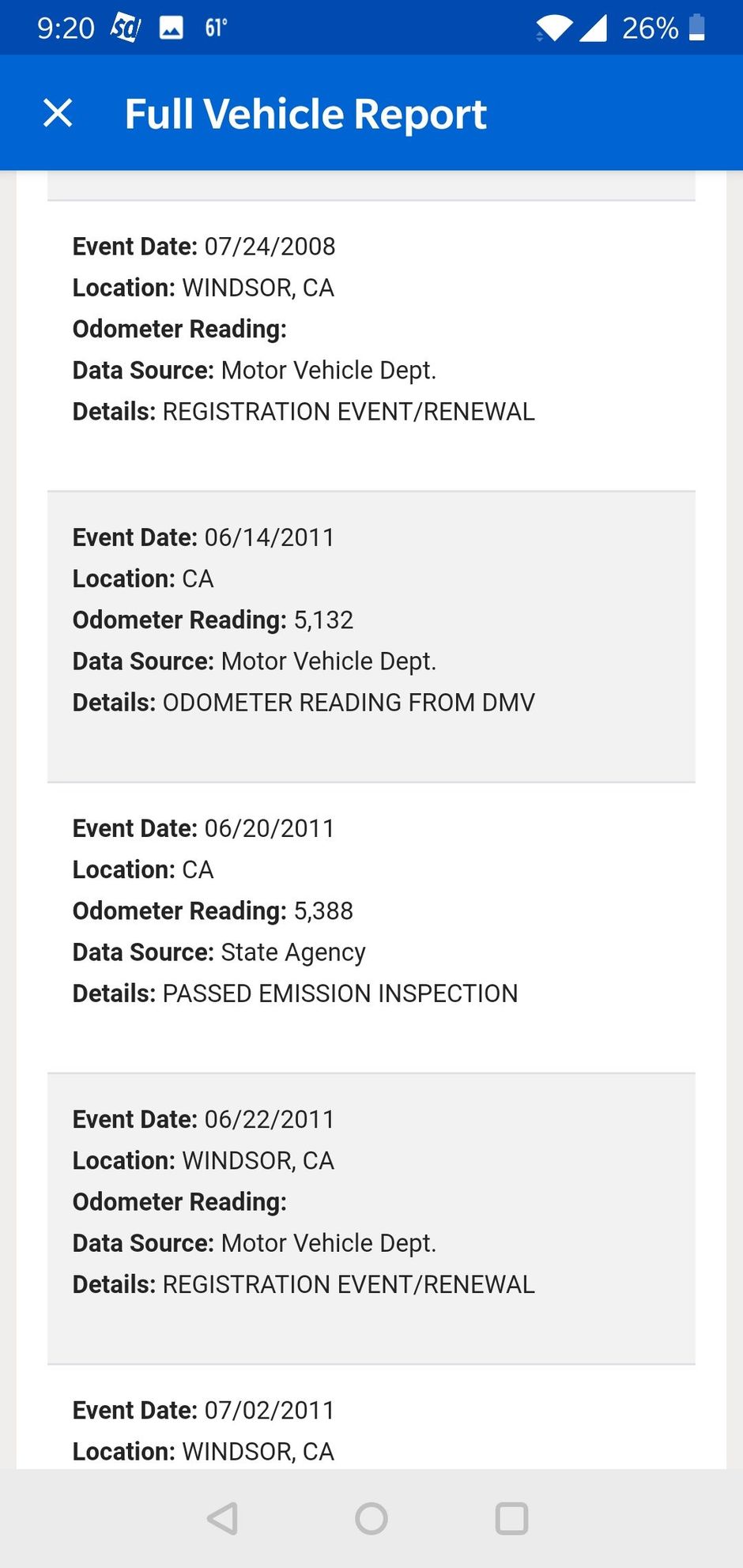This screenshot has height=1568, width=743.
Task: Tap ODOMETER READING FROM DMV details
Action: [x=349, y=703]
